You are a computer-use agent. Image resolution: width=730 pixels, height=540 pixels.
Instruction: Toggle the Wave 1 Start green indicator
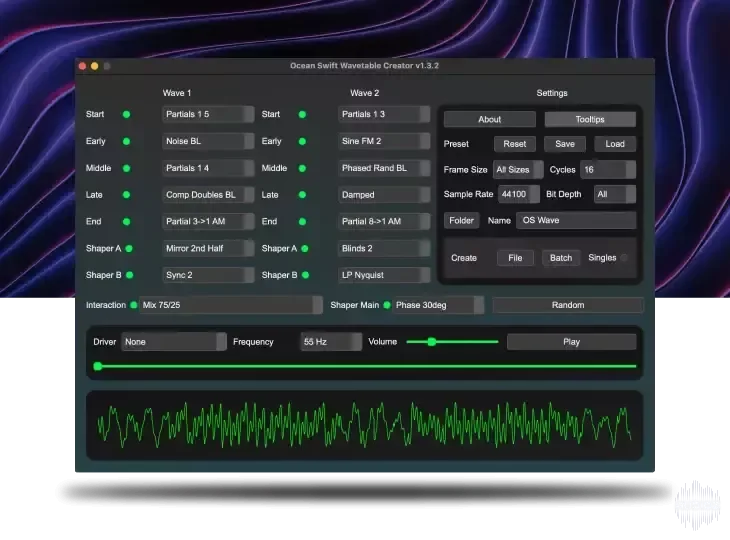126,115
